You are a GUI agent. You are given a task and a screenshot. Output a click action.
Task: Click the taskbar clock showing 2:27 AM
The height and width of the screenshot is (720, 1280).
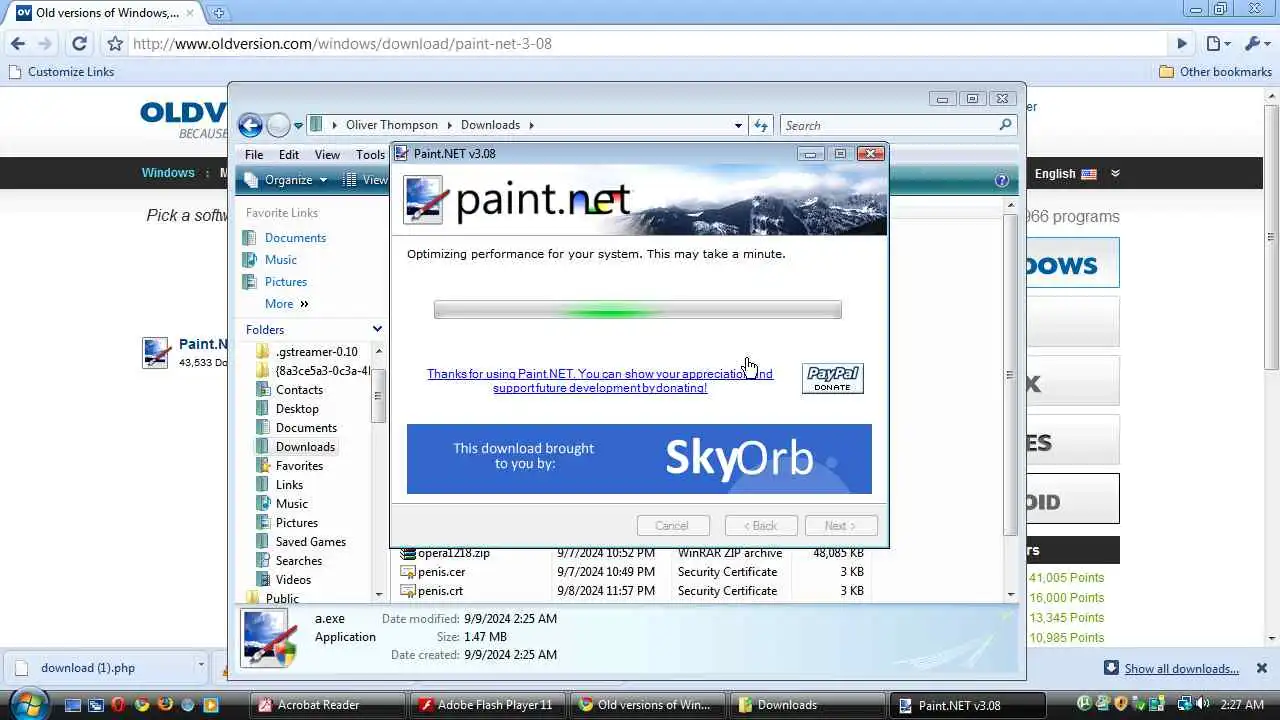pyautogui.click(x=1241, y=705)
